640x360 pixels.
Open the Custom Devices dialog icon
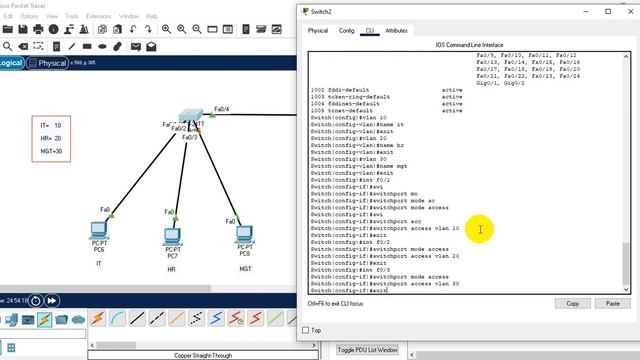(261, 29)
